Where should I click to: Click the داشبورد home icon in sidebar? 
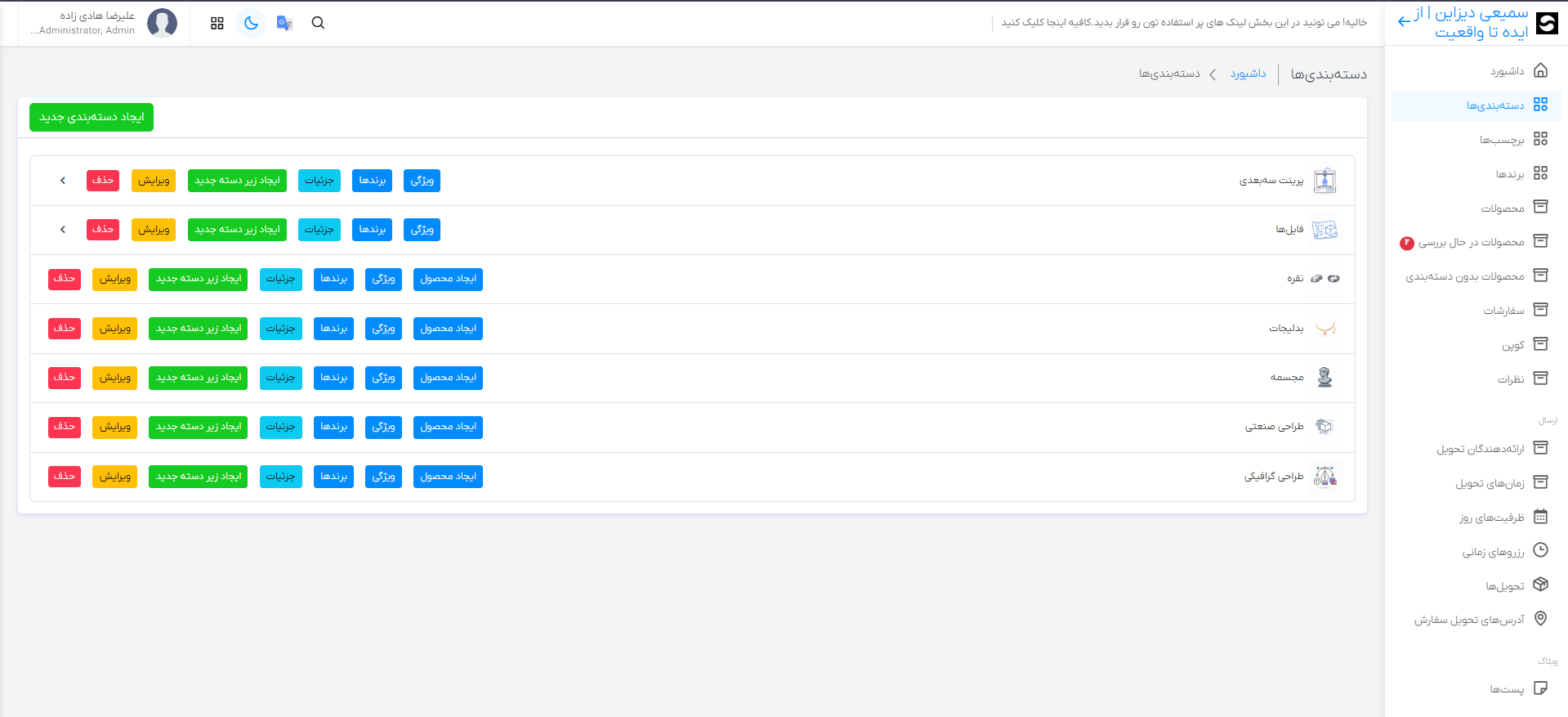1540,70
